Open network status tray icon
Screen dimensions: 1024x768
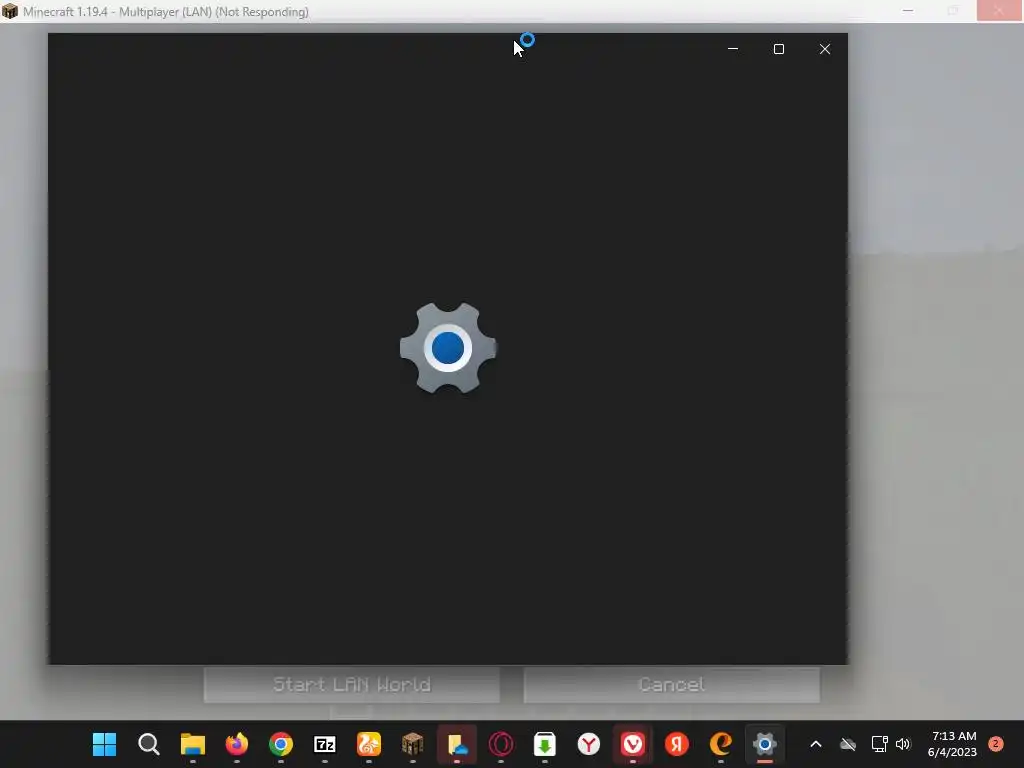pyautogui.click(x=879, y=744)
